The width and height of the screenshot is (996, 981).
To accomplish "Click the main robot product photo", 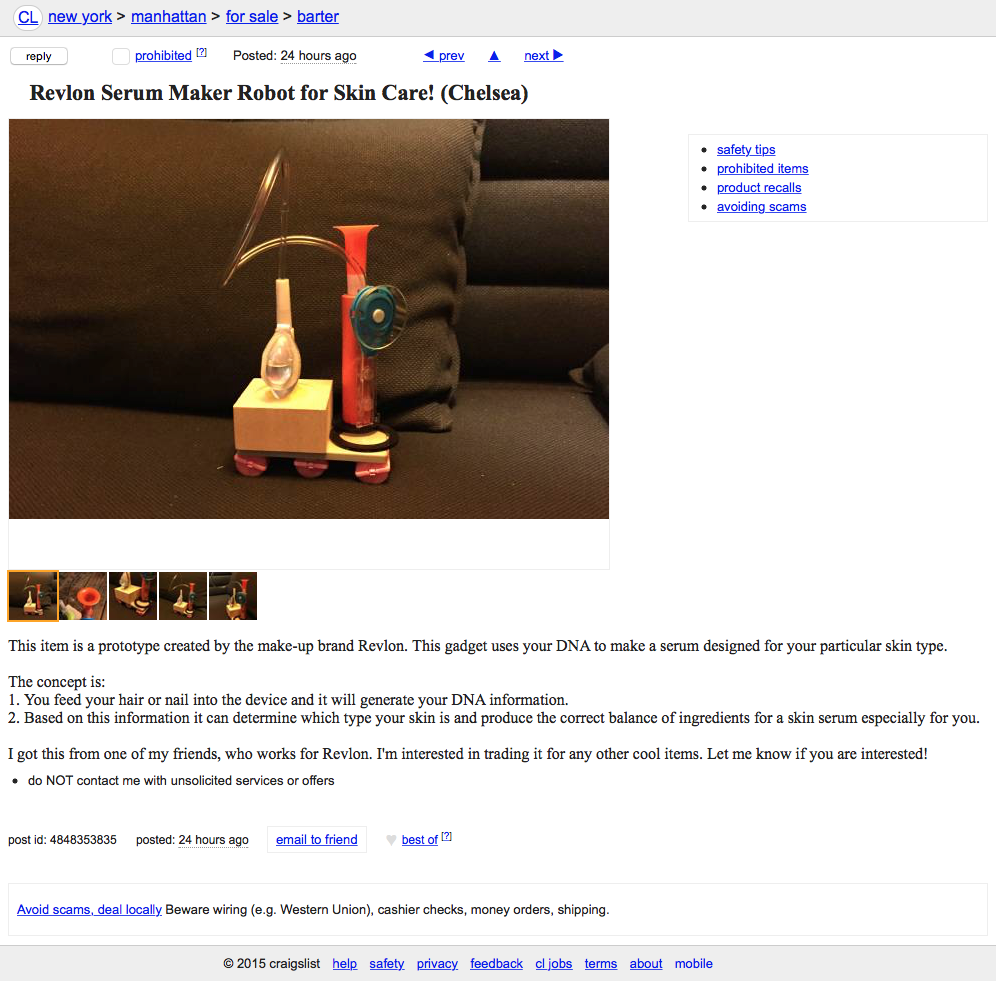I will point(309,319).
